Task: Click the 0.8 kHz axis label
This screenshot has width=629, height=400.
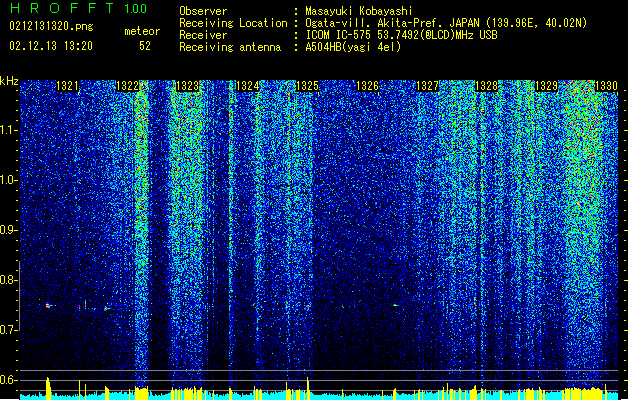Action: pos(8,280)
